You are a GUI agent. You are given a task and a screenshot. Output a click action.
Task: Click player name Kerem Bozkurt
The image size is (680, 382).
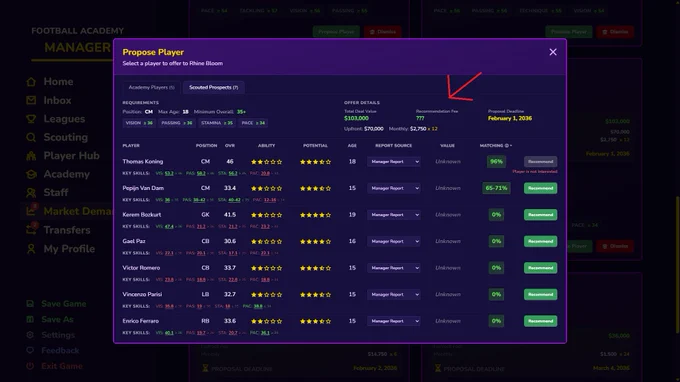point(141,215)
